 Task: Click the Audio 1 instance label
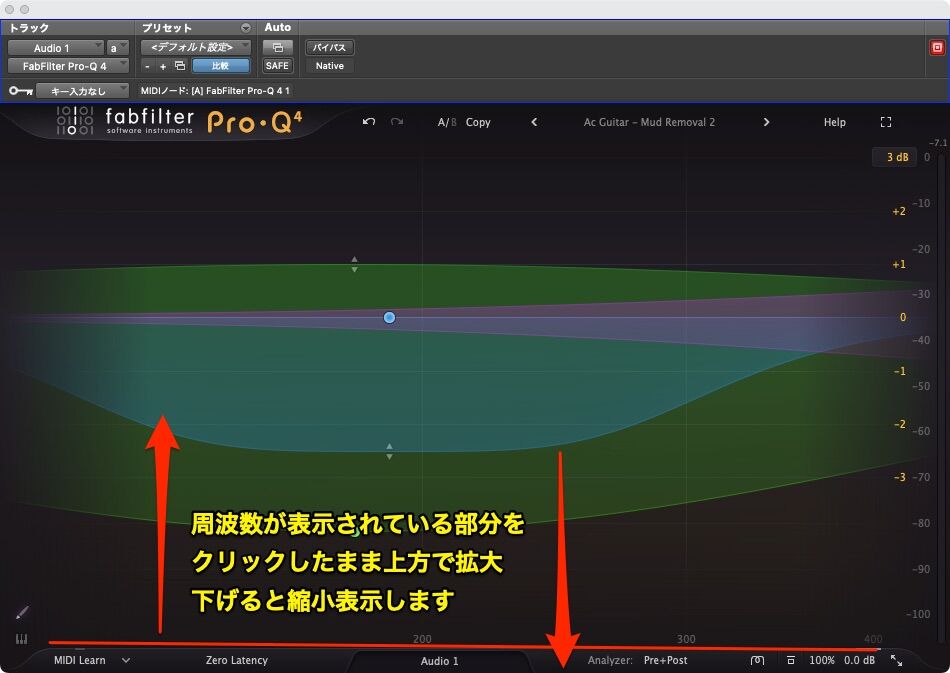(439, 661)
